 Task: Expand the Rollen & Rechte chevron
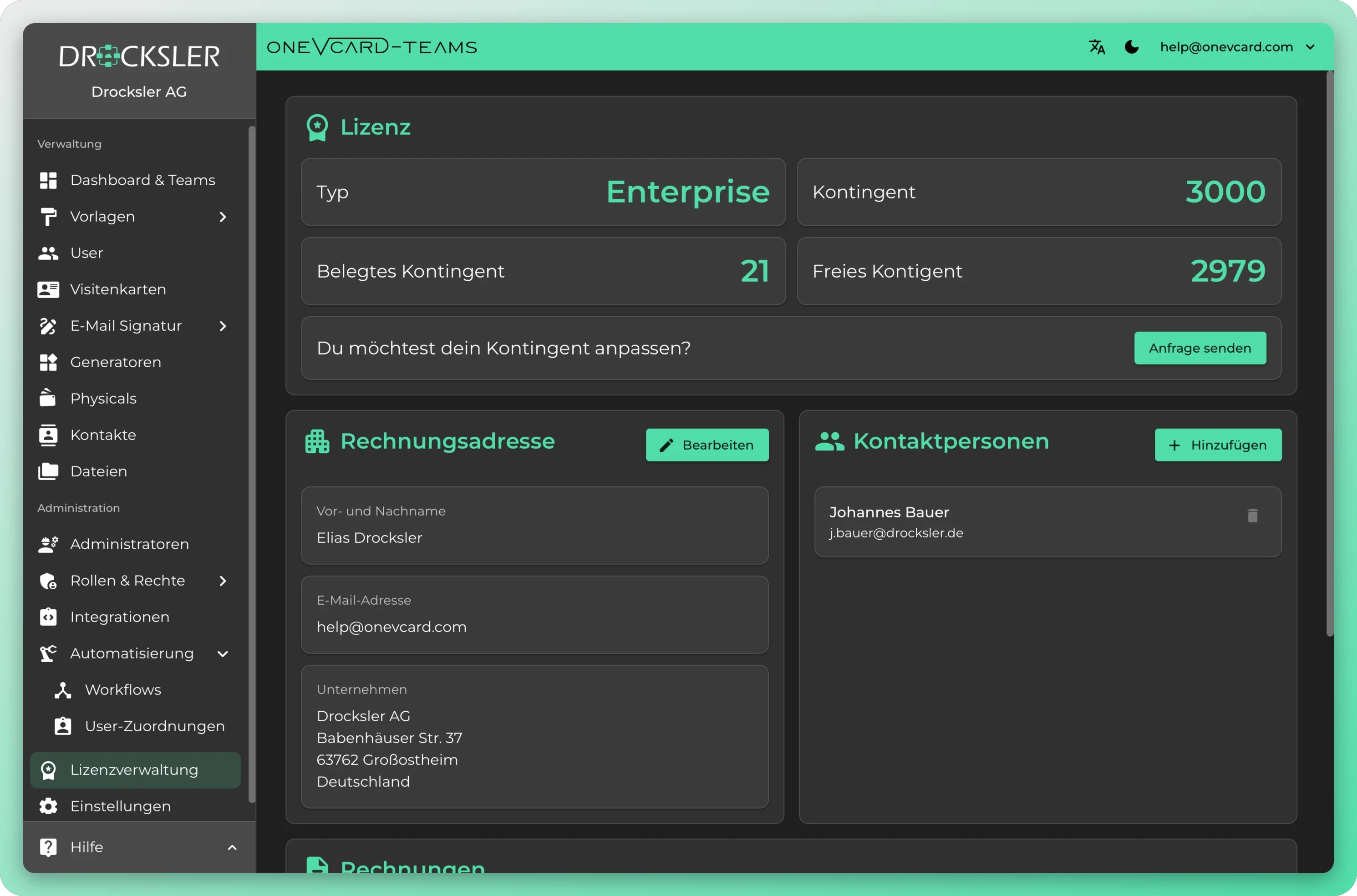point(223,581)
